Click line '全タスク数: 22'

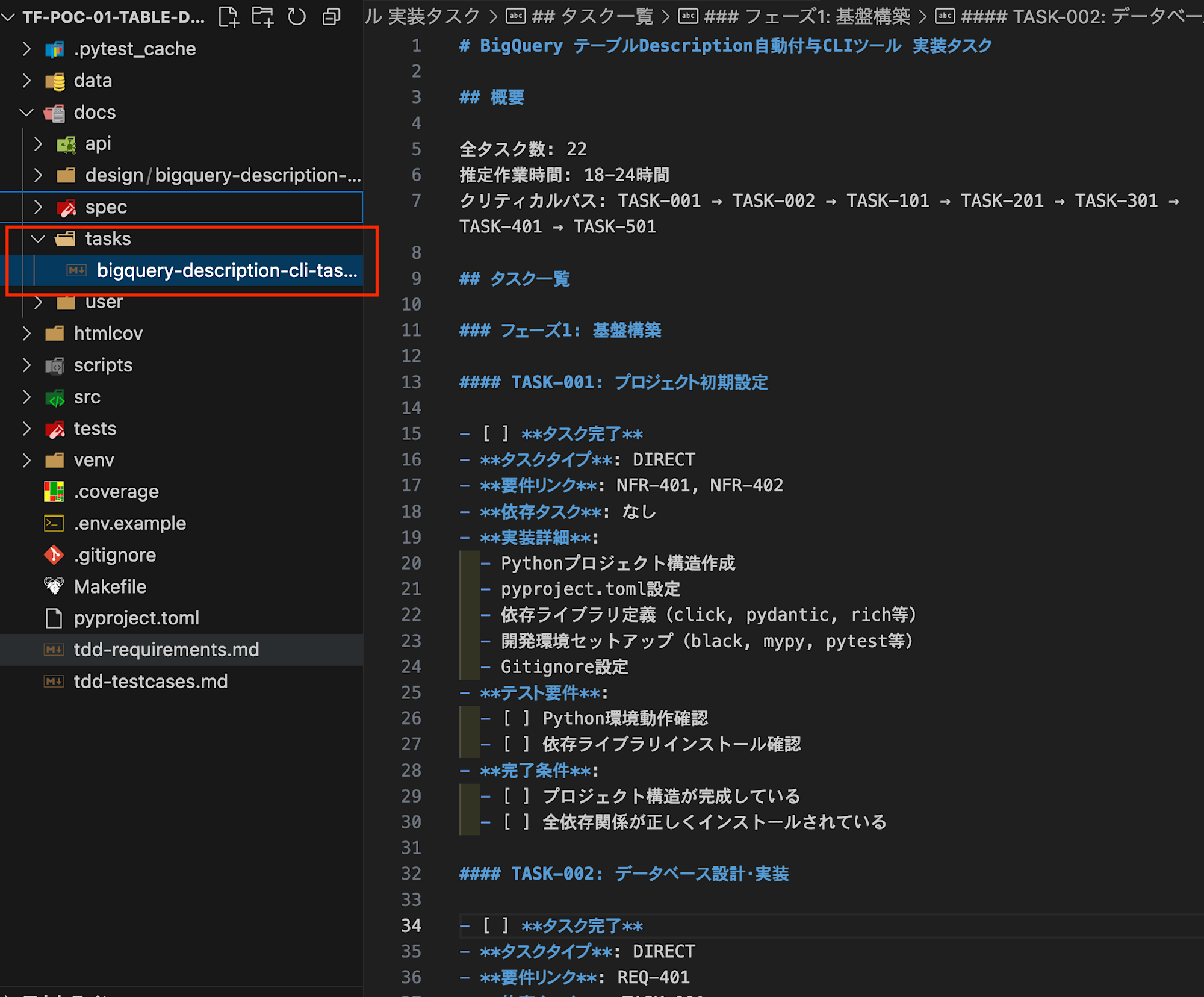pyautogui.click(x=523, y=149)
